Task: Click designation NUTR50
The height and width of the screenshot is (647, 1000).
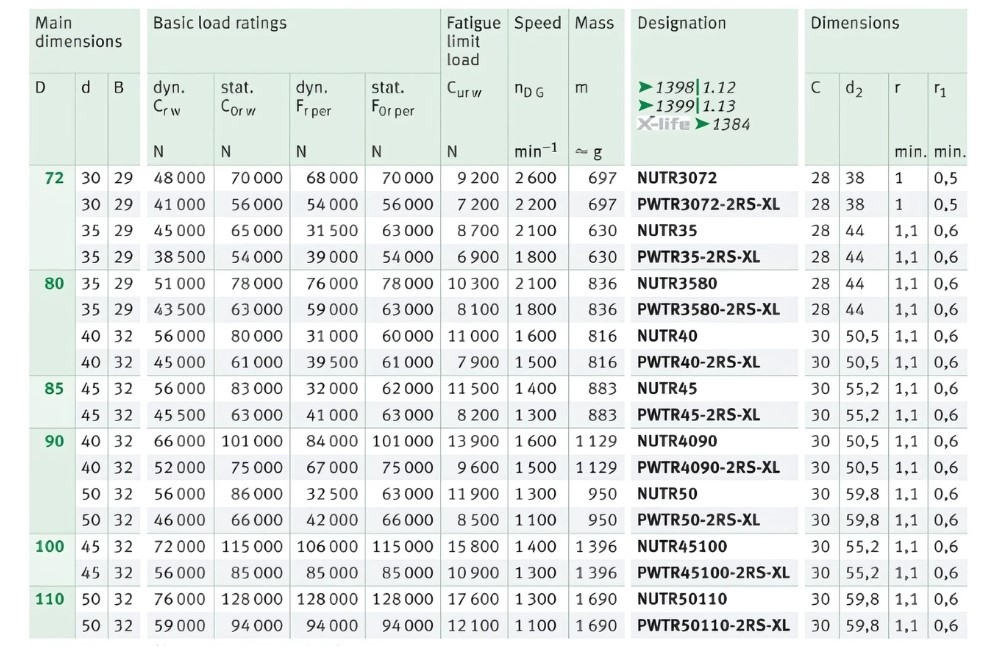Action: [666, 494]
